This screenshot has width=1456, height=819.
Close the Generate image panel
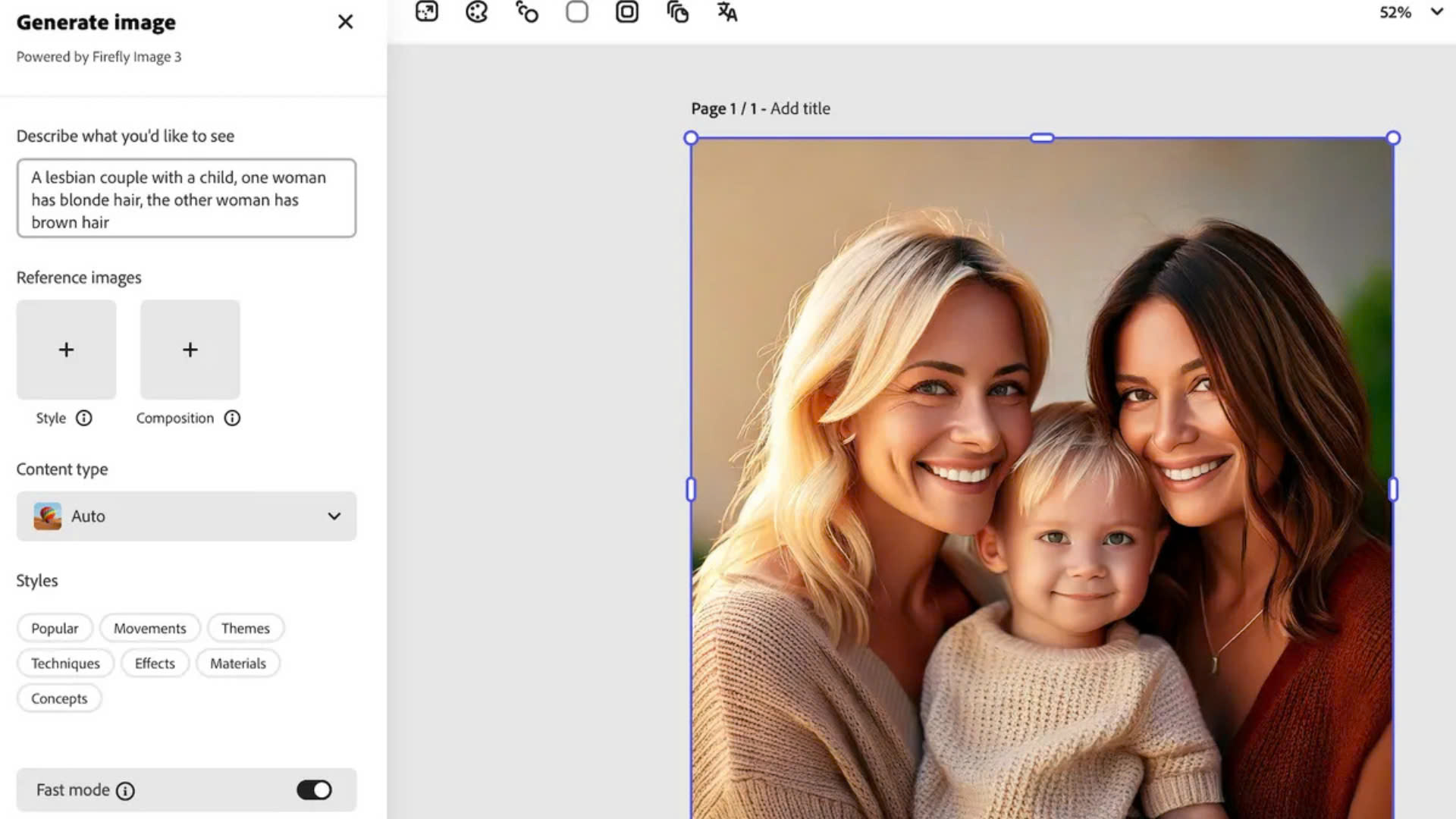tap(345, 22)
